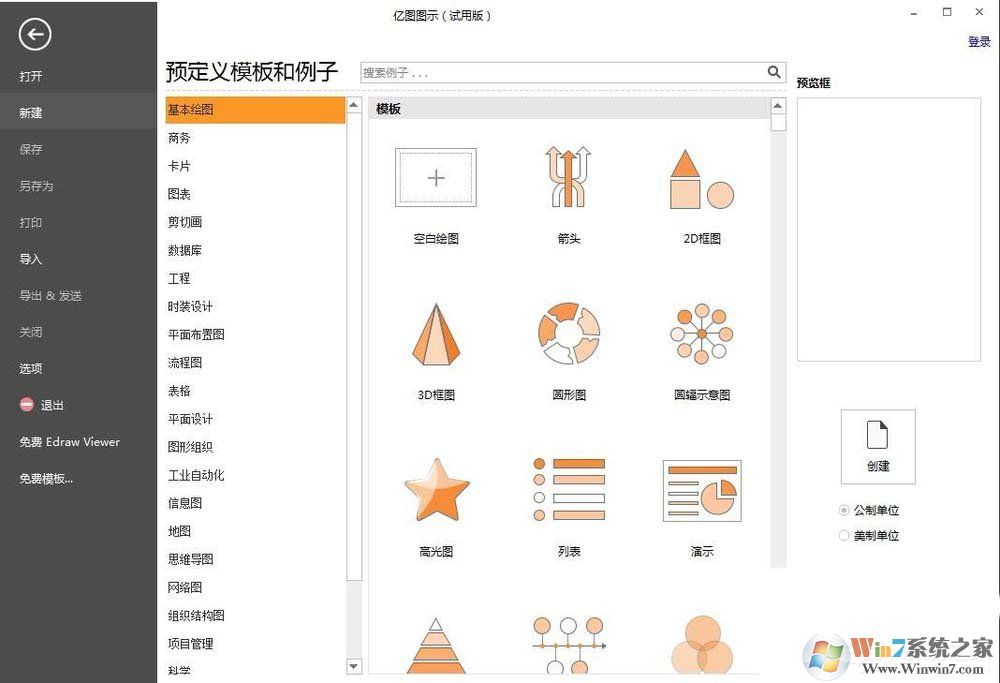Image resolution: width=1000 pixels, height=683 pixels.
Task: Select the 圆形图 circular diagram template
Action: pos(567,333)
